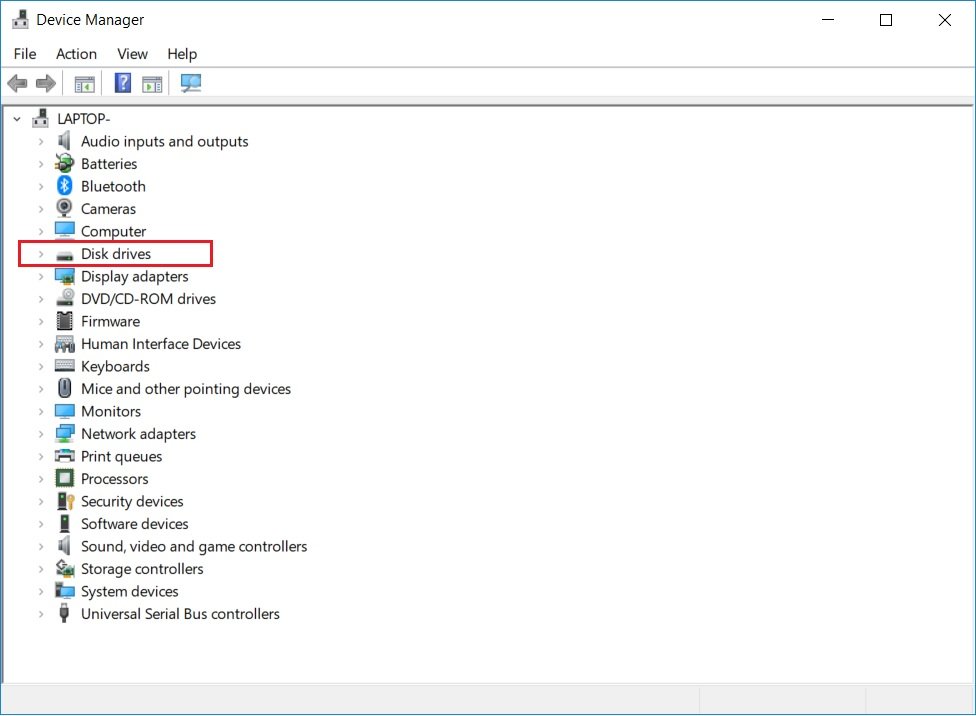Screen dimensions: 976x716
Task: Click the Keyboards icon
Action: coord(64,366)
